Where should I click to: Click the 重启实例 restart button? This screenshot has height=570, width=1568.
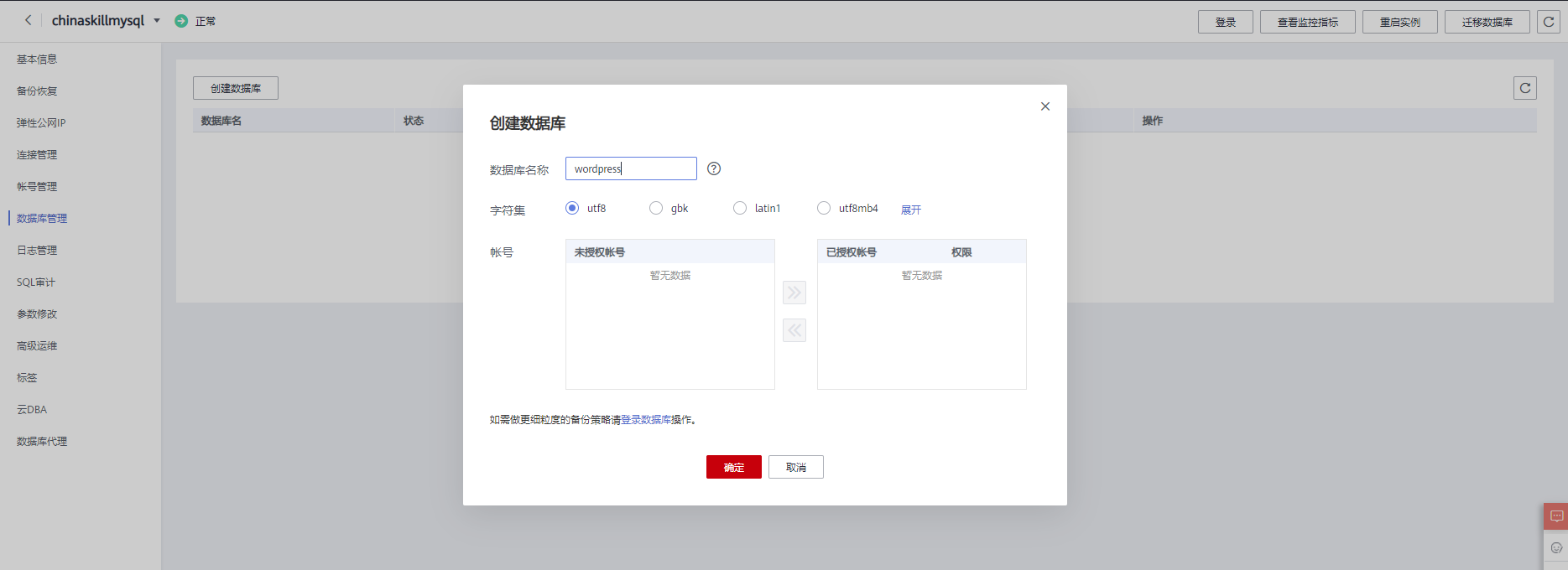pyautogui.click(x=1400, y=22)
